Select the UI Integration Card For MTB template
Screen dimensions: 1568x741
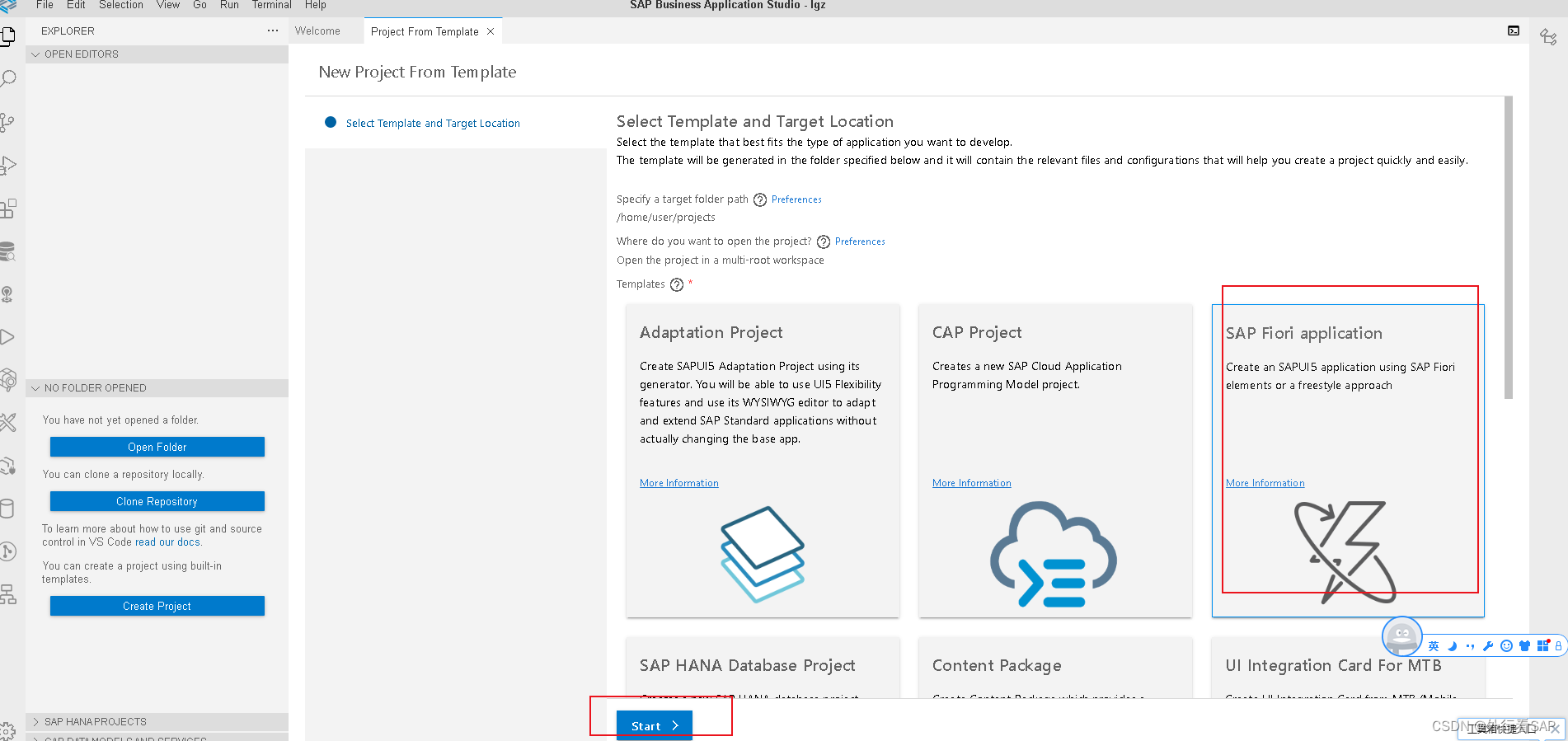[1348, 668]
